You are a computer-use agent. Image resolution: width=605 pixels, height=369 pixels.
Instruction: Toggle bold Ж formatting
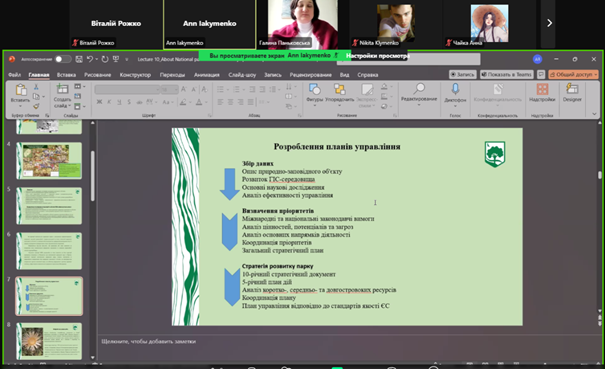point(99,102)
